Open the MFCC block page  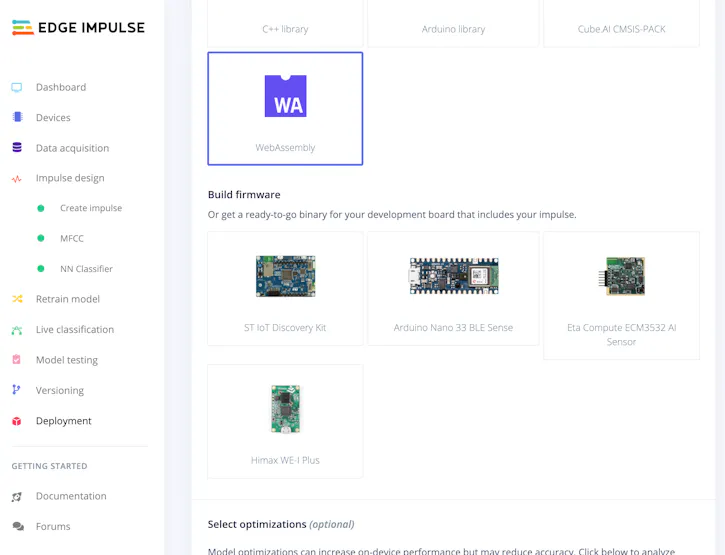coord(72,239)
